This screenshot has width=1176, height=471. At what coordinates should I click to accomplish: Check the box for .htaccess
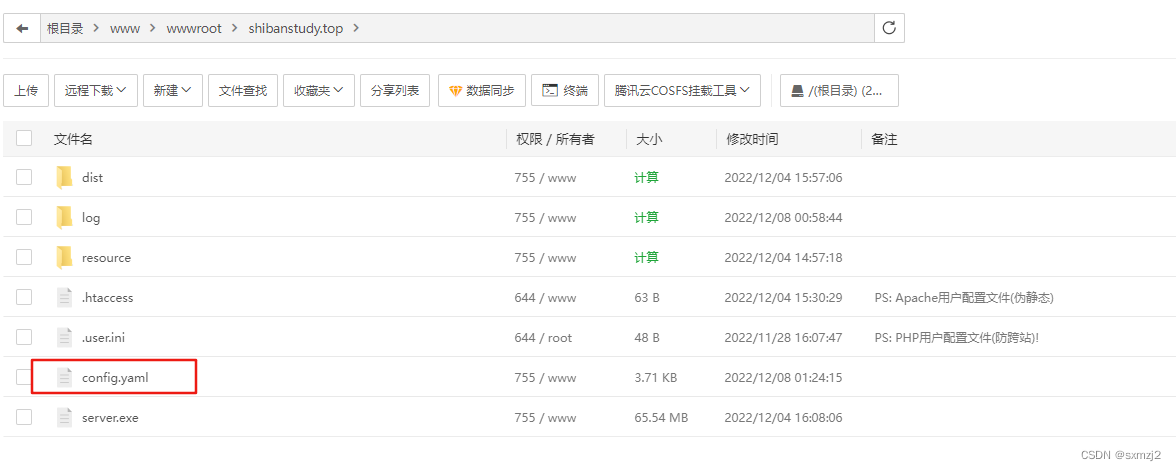24,297
